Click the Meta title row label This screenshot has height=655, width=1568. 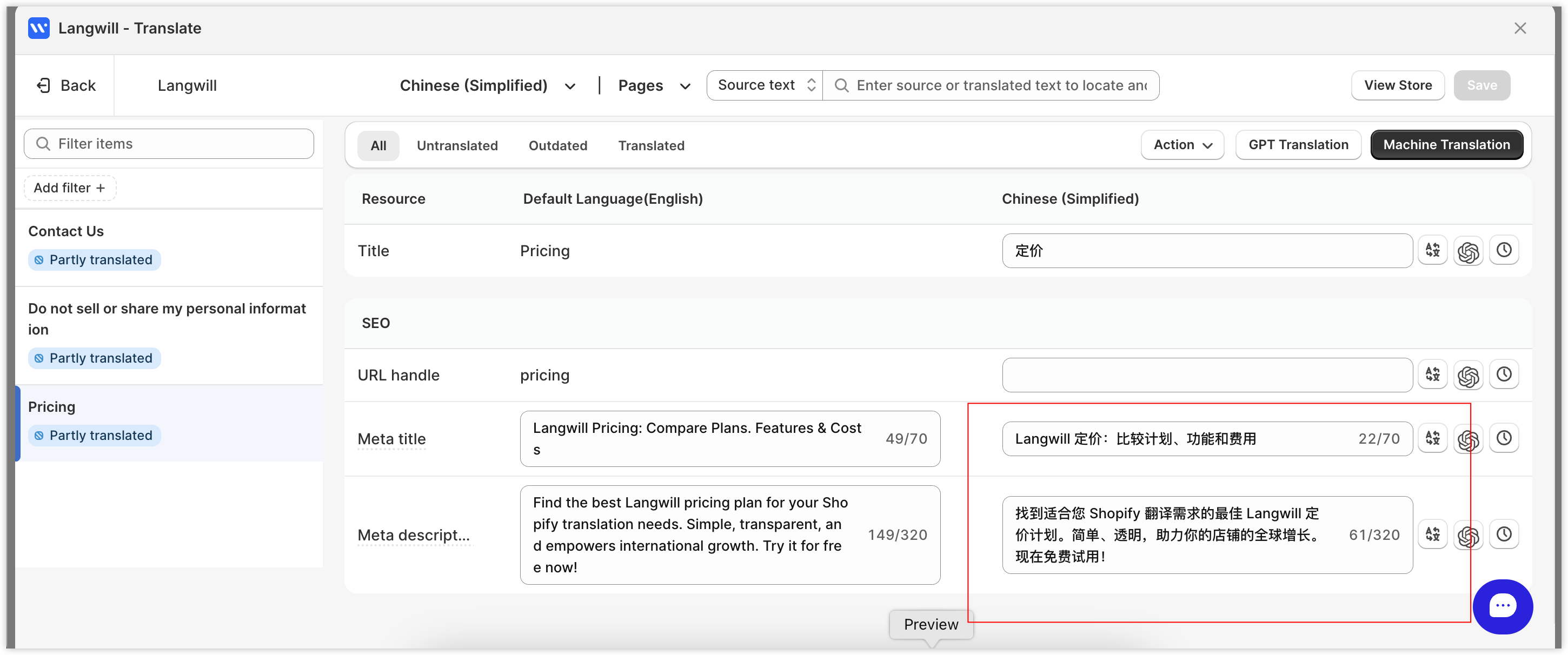[391, 438]
